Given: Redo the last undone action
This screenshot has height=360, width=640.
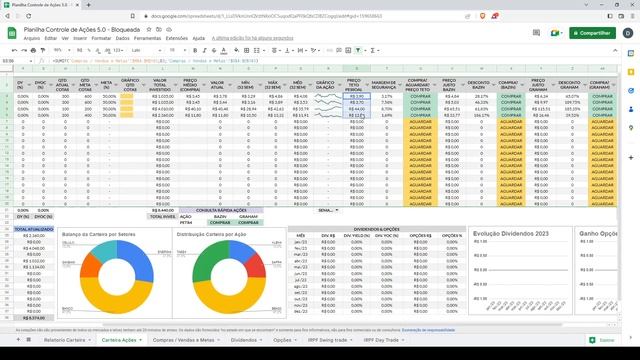Looking at the screenshot, I should 24,50.
